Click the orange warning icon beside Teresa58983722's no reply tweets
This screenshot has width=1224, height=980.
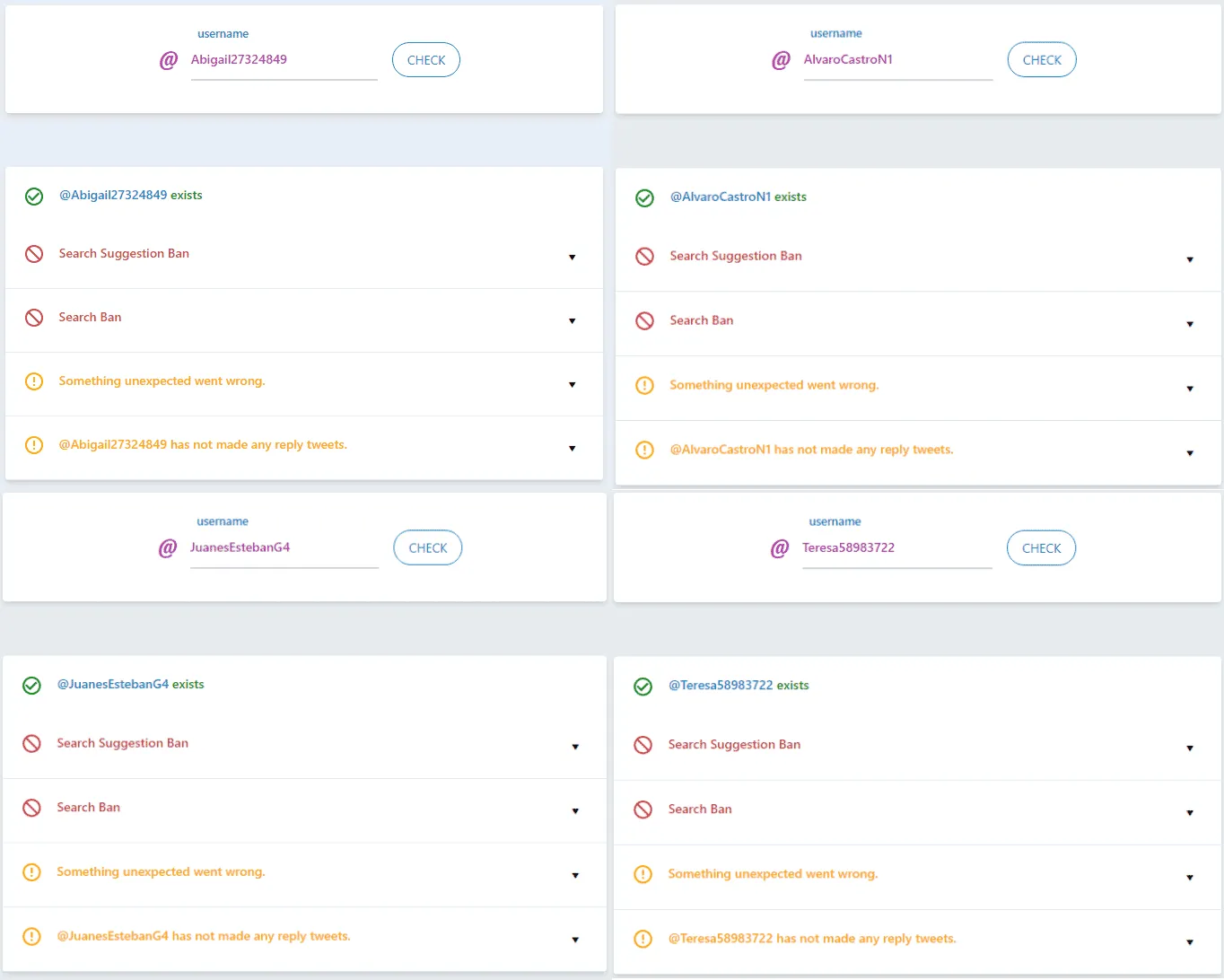[643, 939]
